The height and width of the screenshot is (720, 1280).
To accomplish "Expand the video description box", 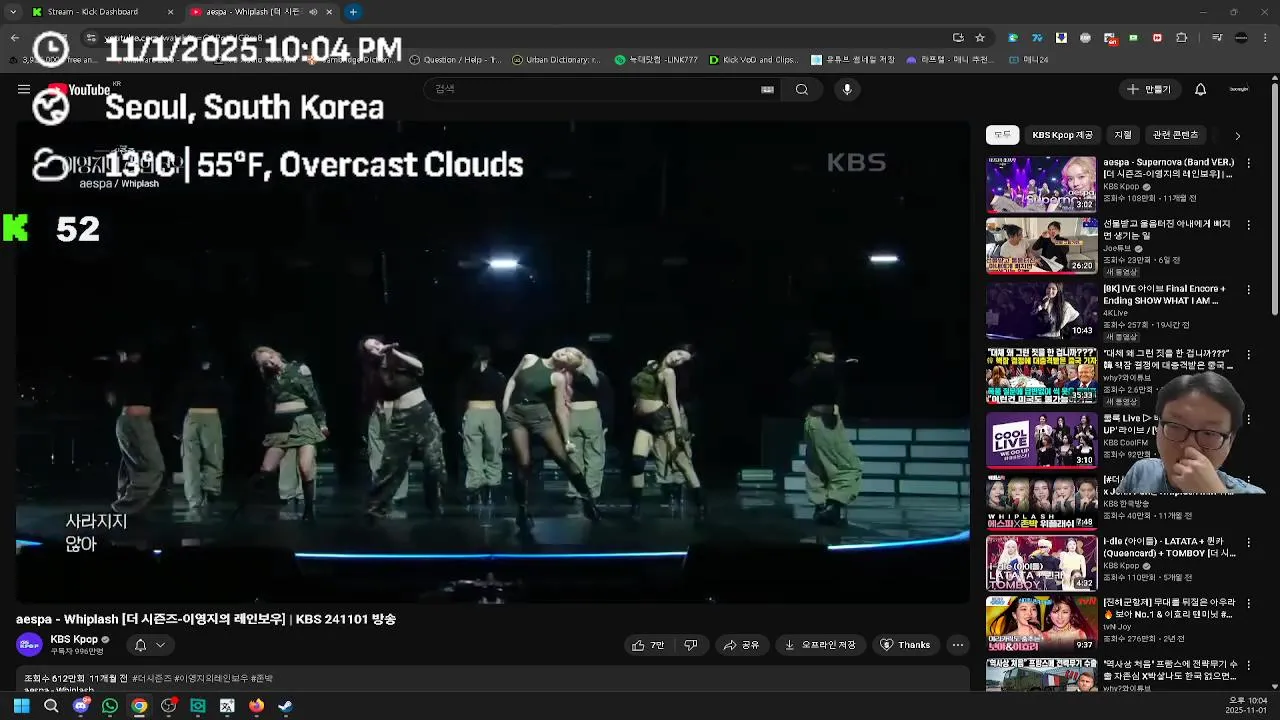I will pyautogui.click(x=492, y=679).
